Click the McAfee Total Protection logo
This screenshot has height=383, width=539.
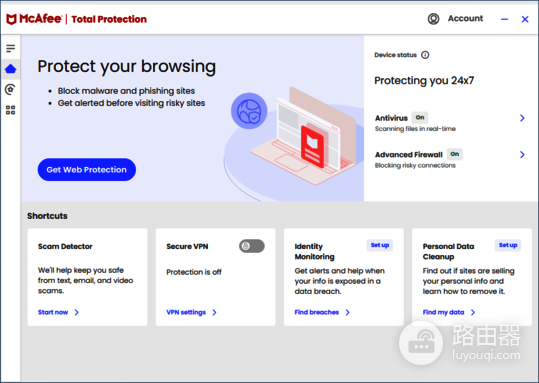coord(76,19)
